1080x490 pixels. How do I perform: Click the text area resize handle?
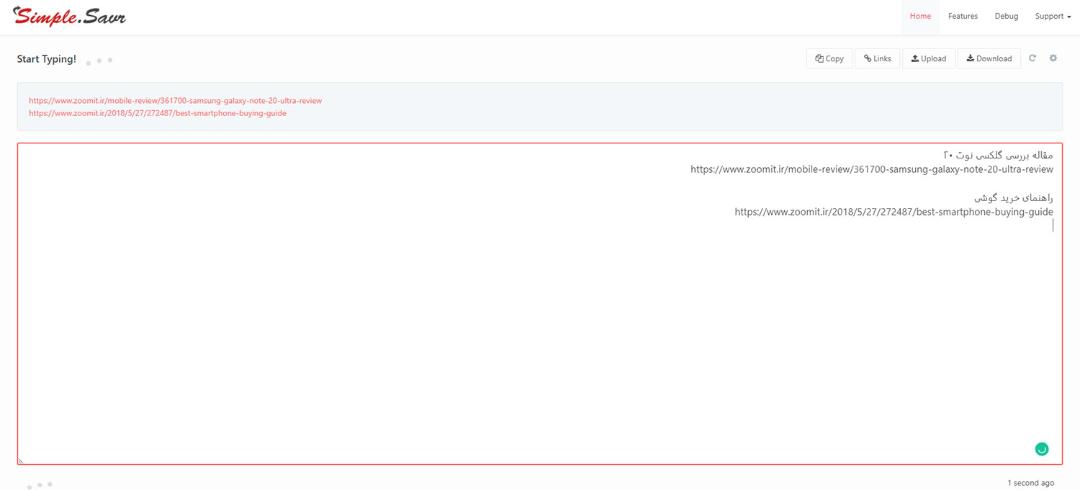[x=21, y=460]
